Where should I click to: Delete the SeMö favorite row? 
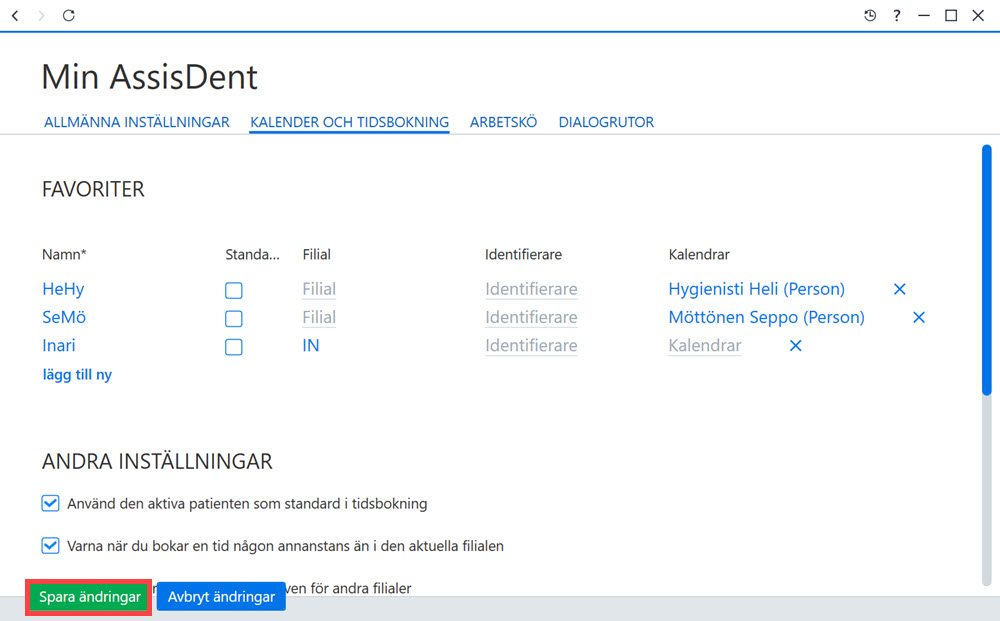[918, 317]
